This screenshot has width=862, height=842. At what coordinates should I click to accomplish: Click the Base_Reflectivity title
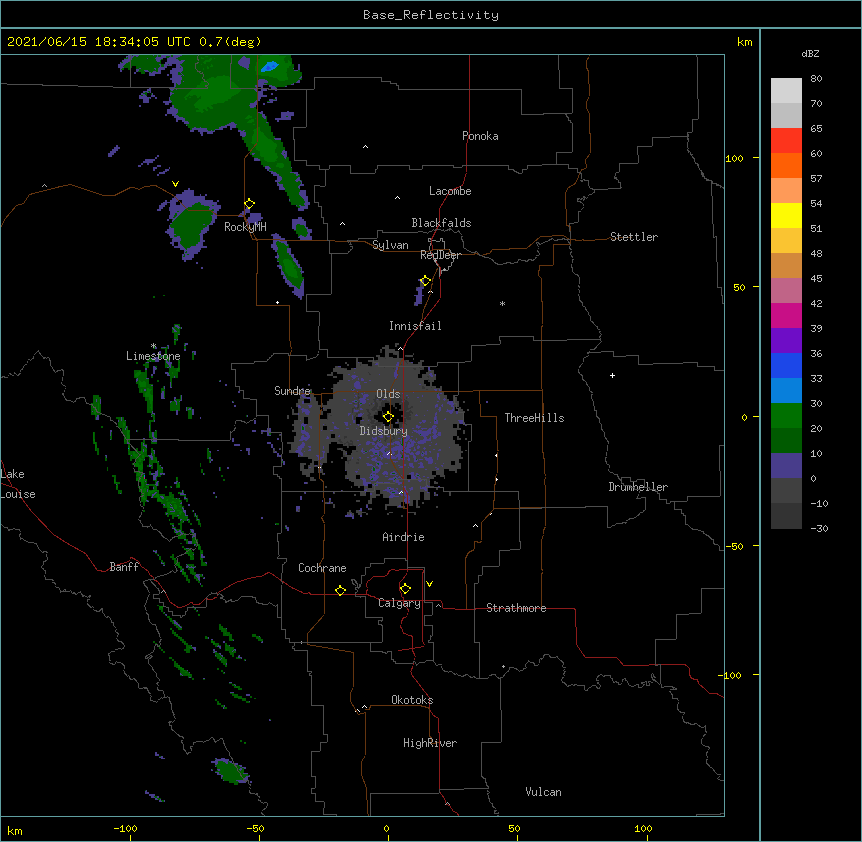point(430,15)
